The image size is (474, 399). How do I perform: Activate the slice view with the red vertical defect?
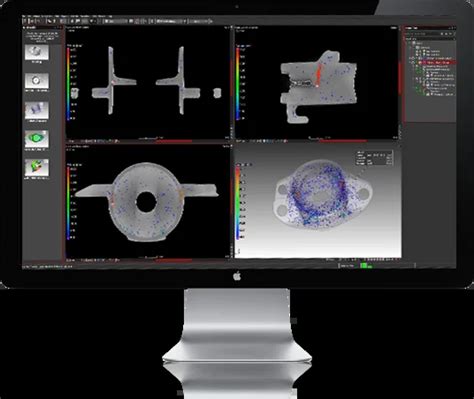click(x=317, y=83)
